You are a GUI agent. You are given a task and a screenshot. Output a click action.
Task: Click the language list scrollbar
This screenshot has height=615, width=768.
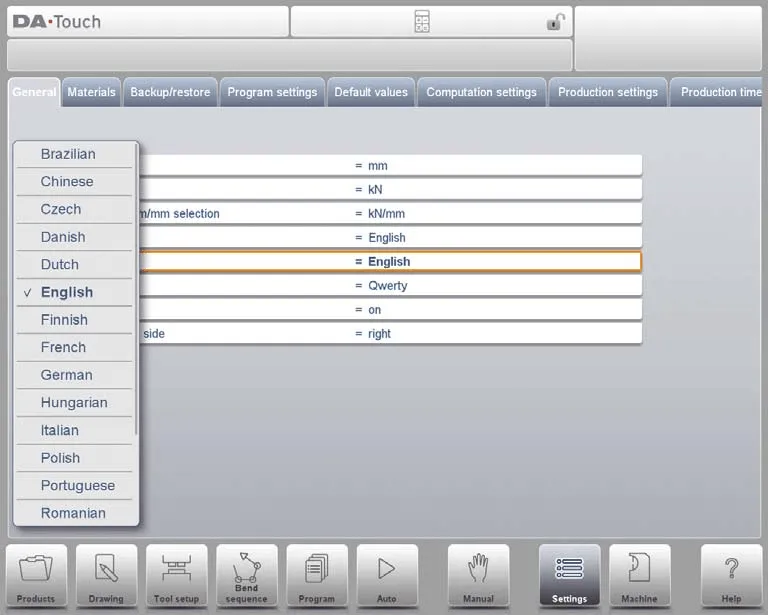click(136, 300)
